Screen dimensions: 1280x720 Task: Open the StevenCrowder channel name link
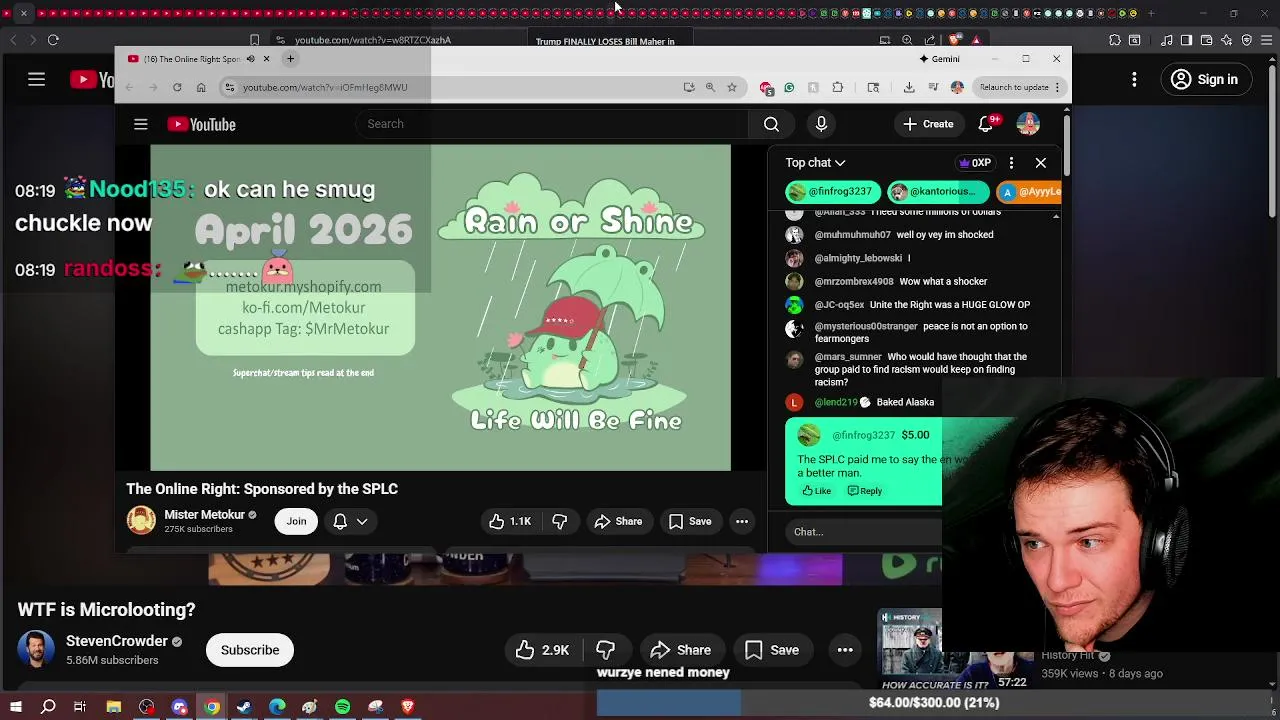pos(117,641)
